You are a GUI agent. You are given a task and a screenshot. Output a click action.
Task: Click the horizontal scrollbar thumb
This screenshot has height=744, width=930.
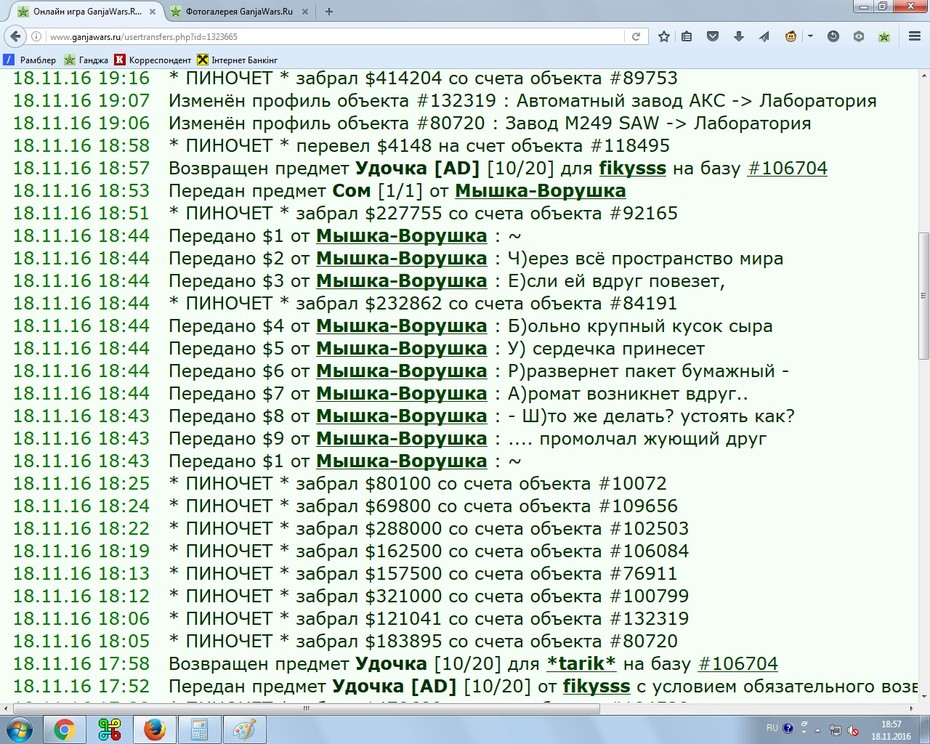pyautogui.click(x=306, y=708)
